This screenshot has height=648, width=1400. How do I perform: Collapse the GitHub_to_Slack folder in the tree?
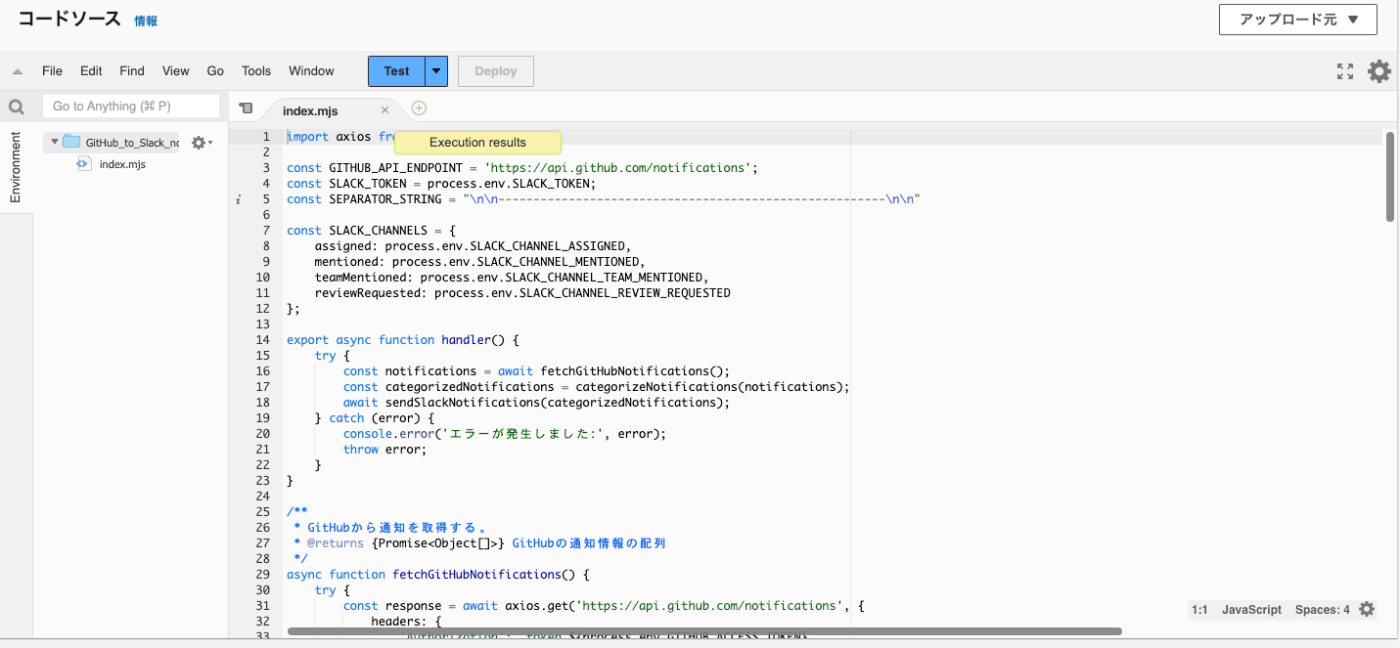tap(55, 141)
